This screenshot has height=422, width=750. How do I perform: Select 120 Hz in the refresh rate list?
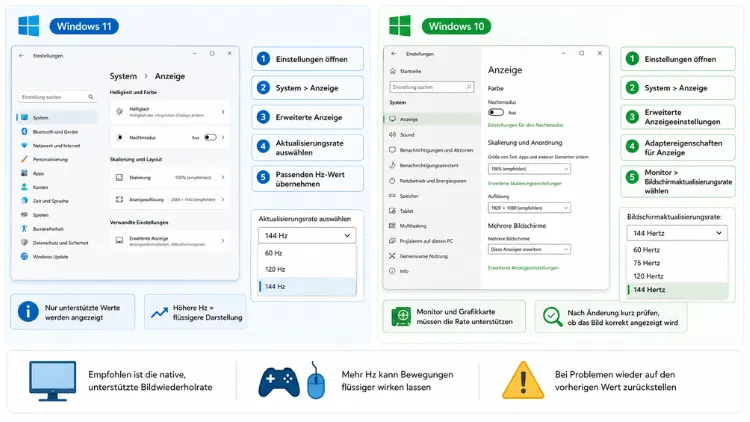[x=307, y=269]
